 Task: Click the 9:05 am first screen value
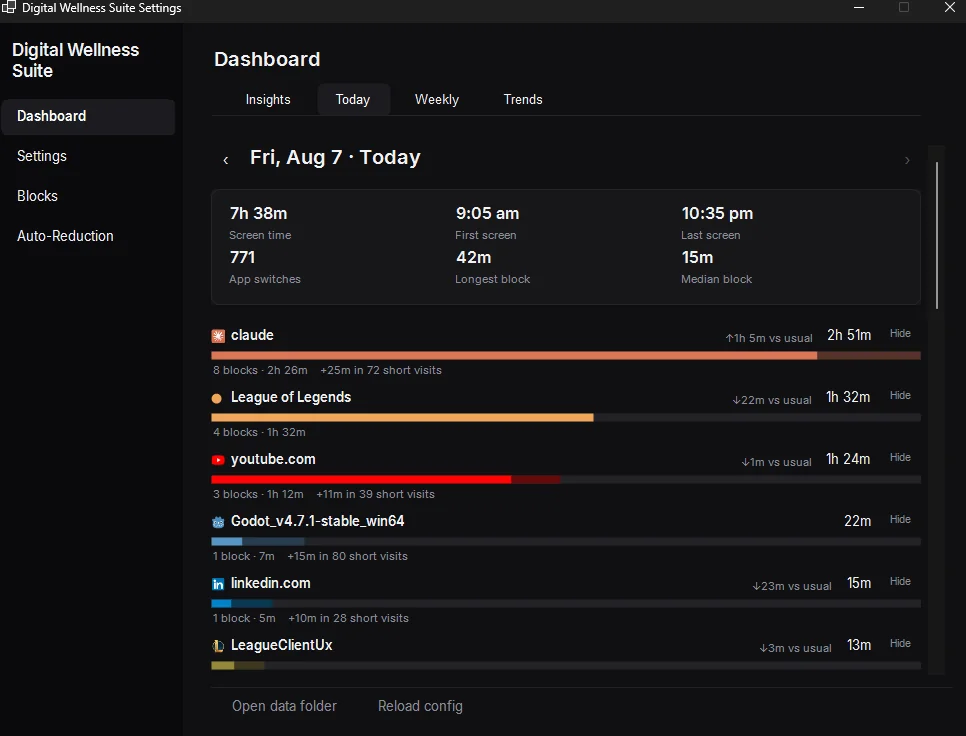(487, 214)
